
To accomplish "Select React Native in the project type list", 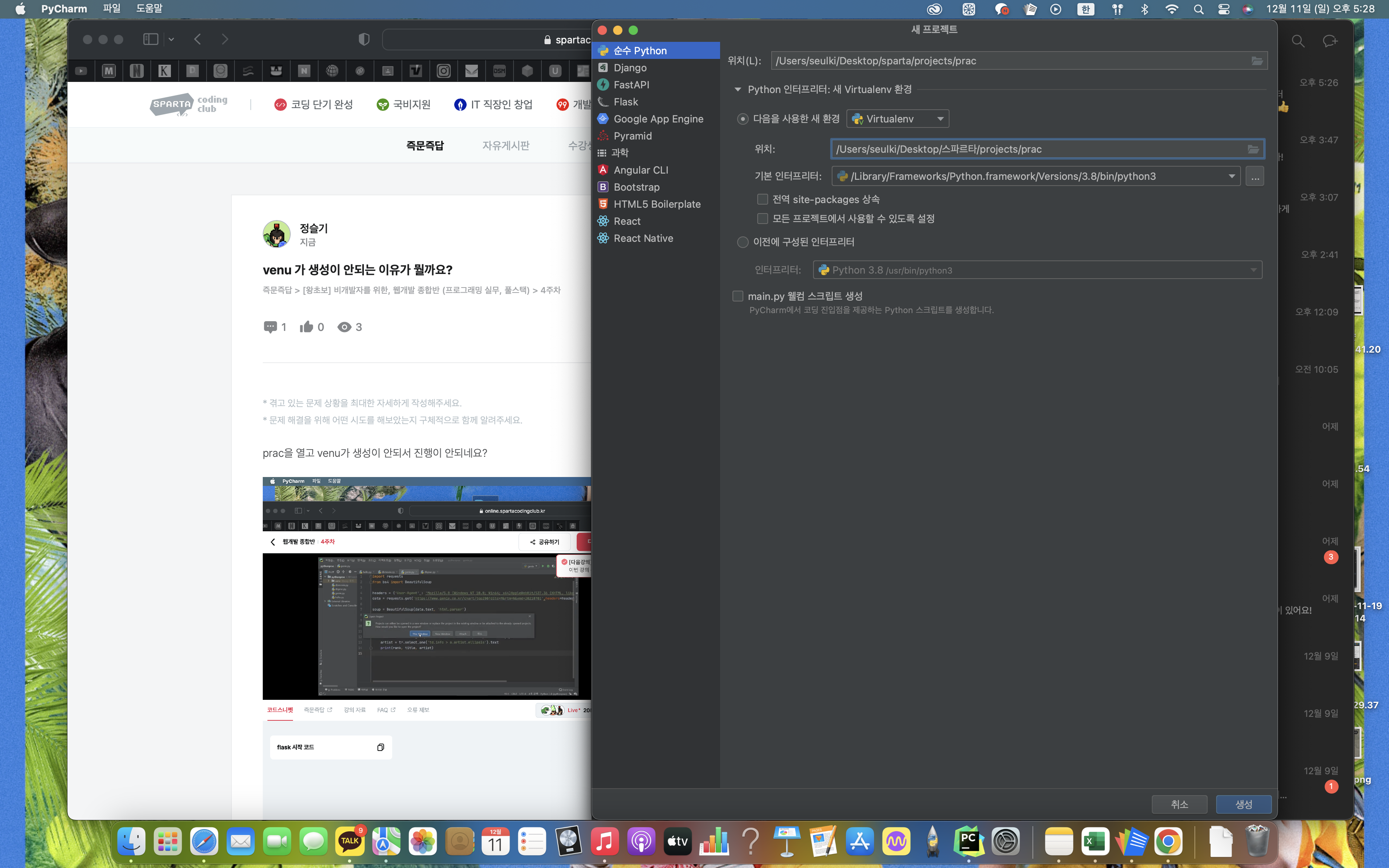I will pos(655,238).
